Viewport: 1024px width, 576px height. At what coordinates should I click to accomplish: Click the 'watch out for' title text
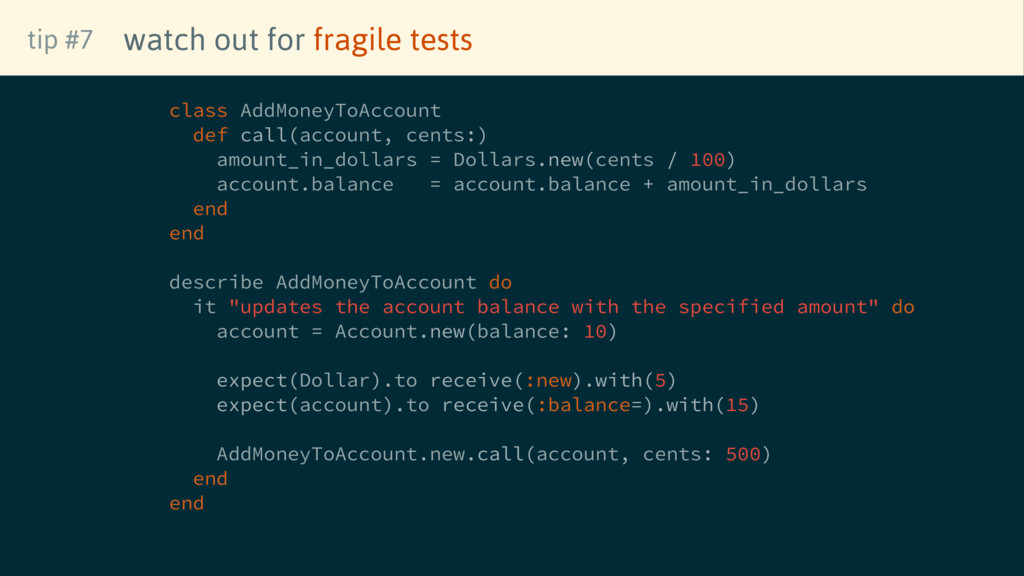point(214,40)
